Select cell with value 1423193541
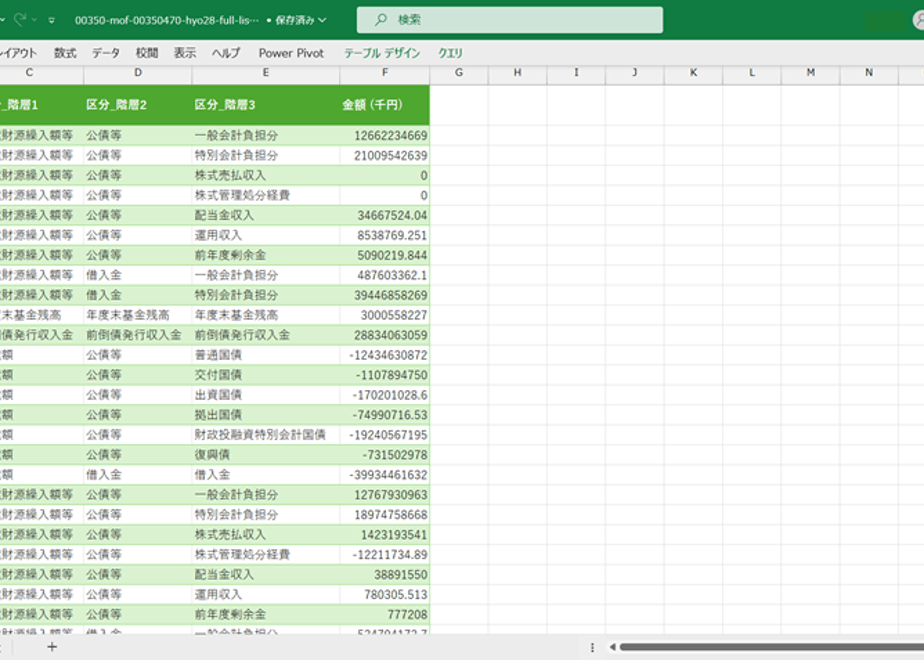The height and width of the screenshot is (660, 924). 385,535
